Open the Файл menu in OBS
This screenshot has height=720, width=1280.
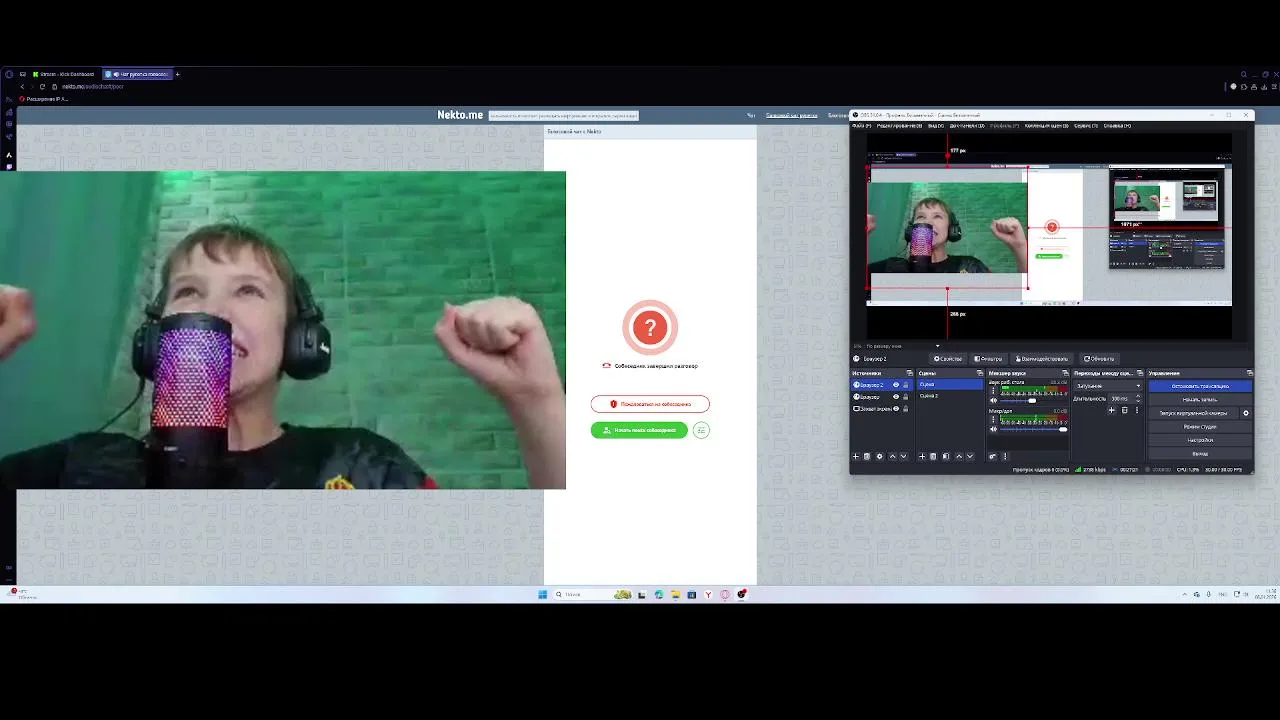861,126
